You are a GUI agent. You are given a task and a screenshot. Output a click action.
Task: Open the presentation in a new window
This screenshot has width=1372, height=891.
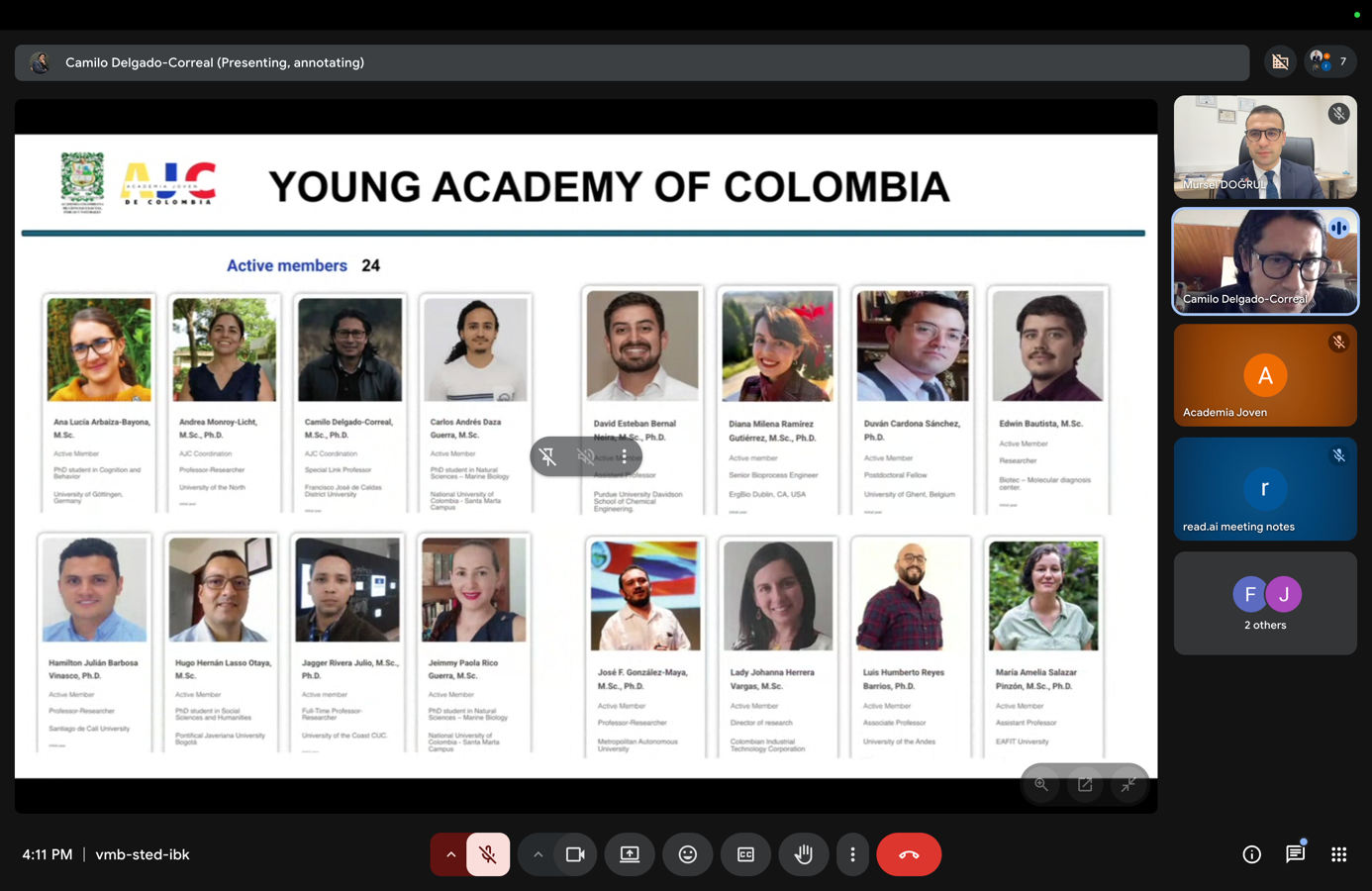coord(1085,784)
